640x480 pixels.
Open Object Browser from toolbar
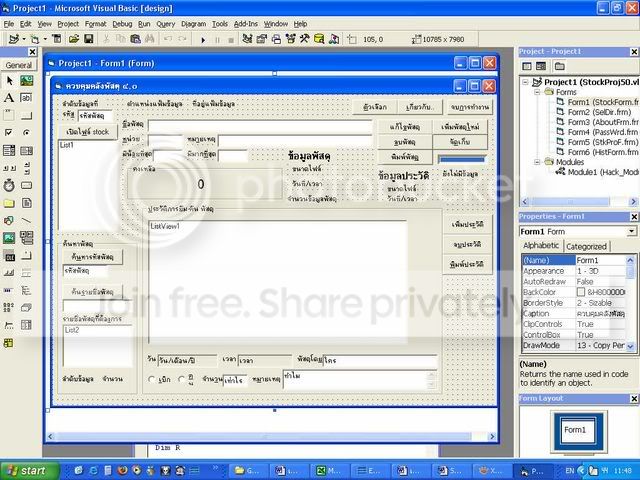click(x=291, y=39)
